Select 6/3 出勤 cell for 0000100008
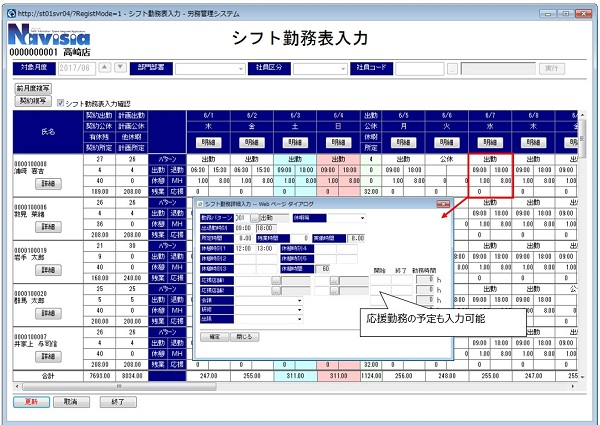The height and width of the screenshot is (425, 600). [295, 159]
